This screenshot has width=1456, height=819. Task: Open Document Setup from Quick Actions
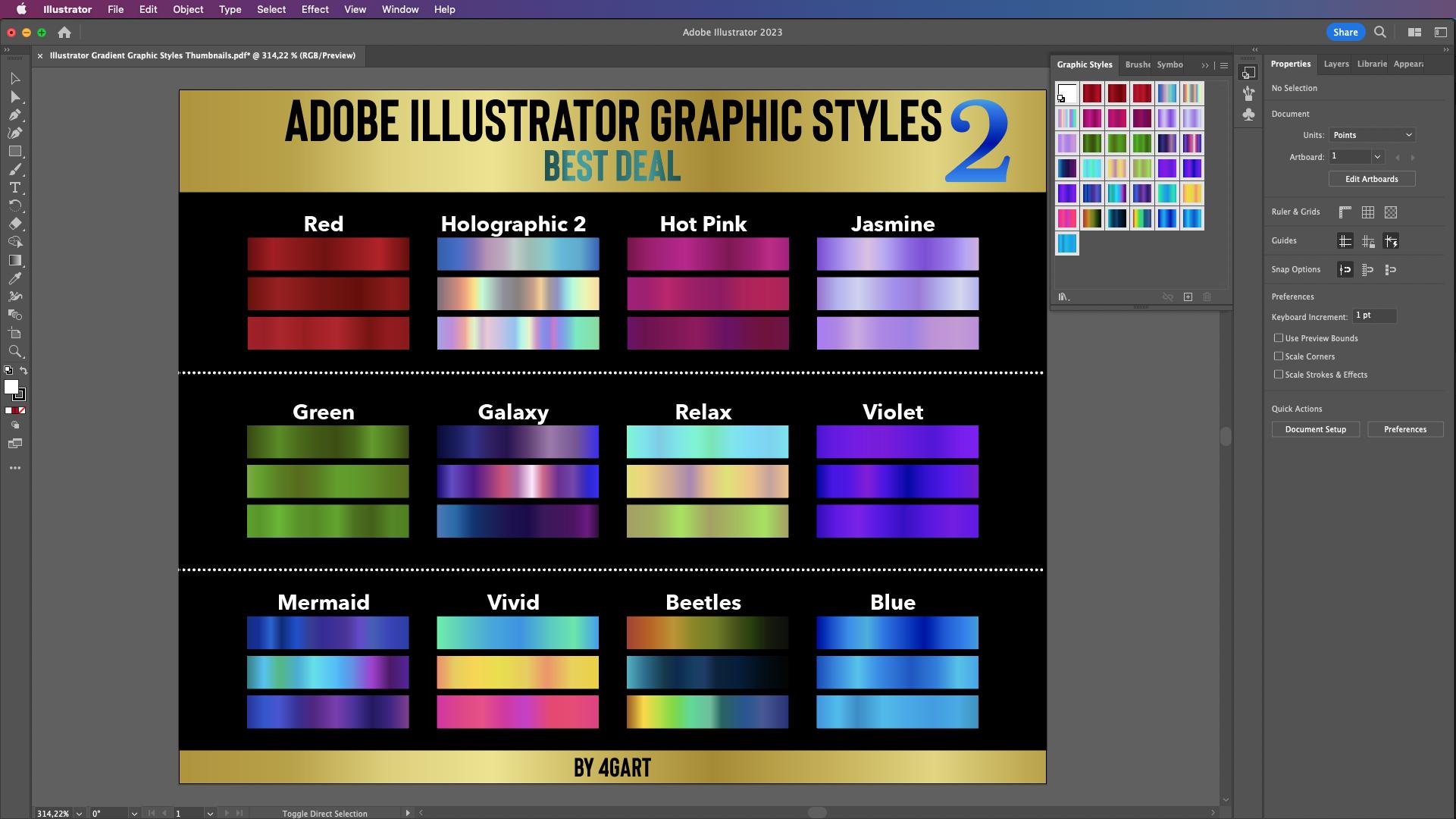point(1315,429)
